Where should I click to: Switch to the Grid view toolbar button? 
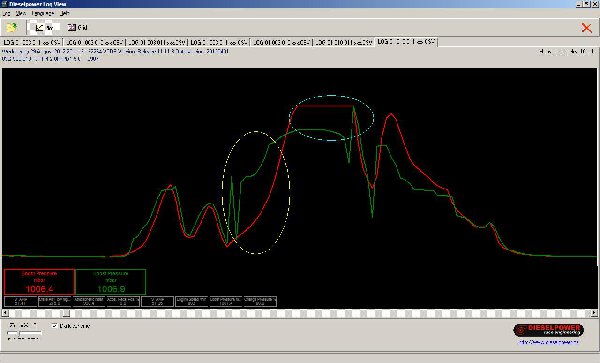pos(78,28)
